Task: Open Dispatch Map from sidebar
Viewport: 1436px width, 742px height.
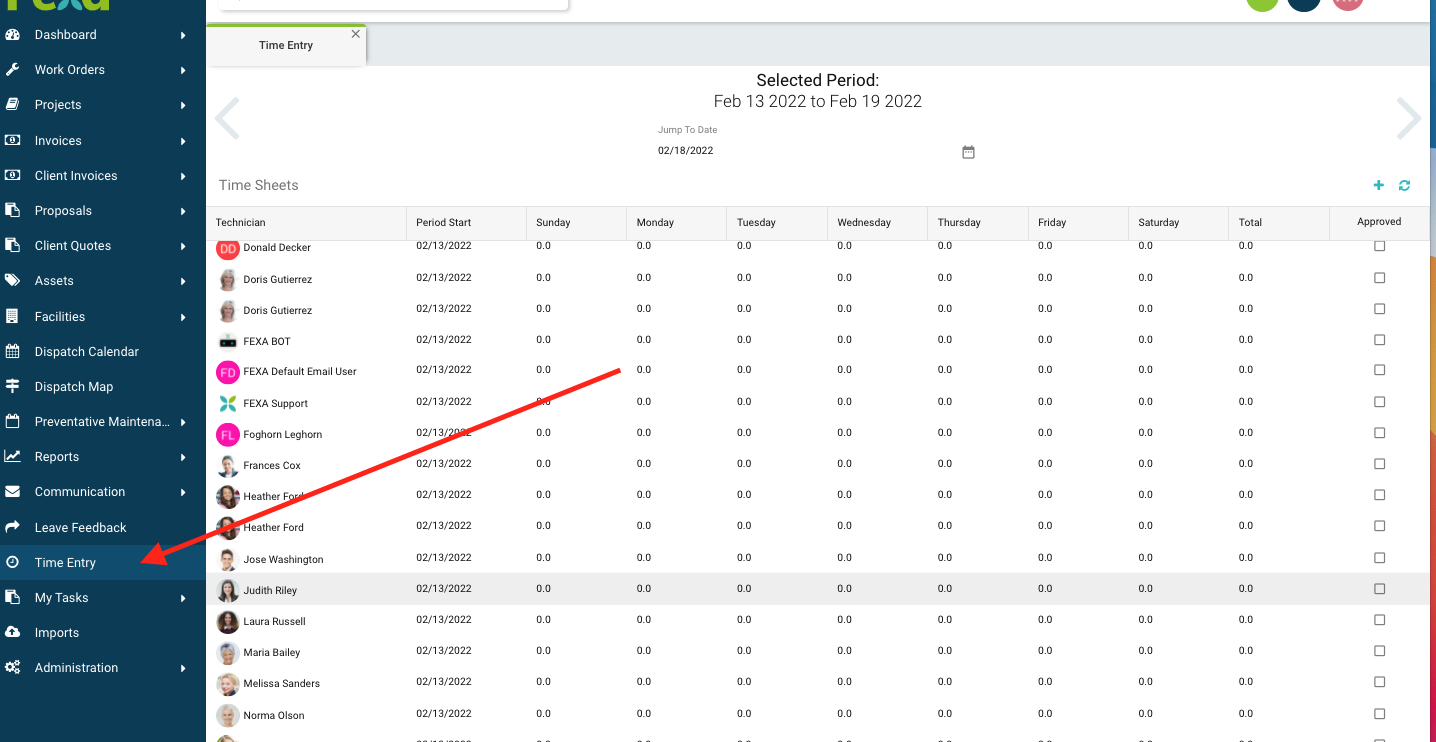Action: tap(73, 387)
